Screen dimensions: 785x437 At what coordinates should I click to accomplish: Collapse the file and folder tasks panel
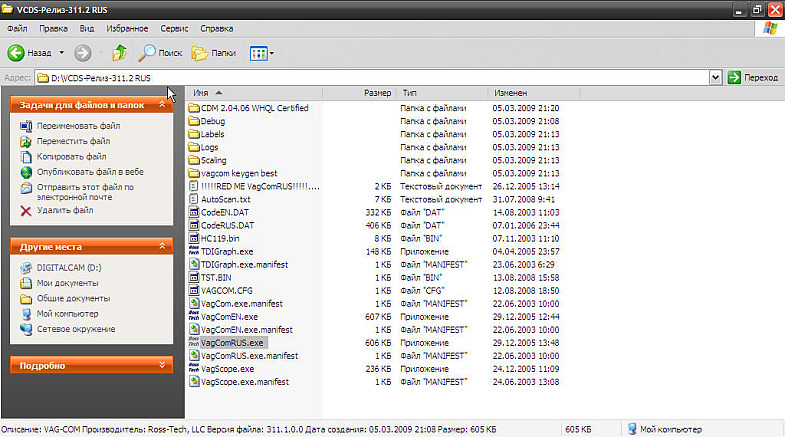point(167,104)
